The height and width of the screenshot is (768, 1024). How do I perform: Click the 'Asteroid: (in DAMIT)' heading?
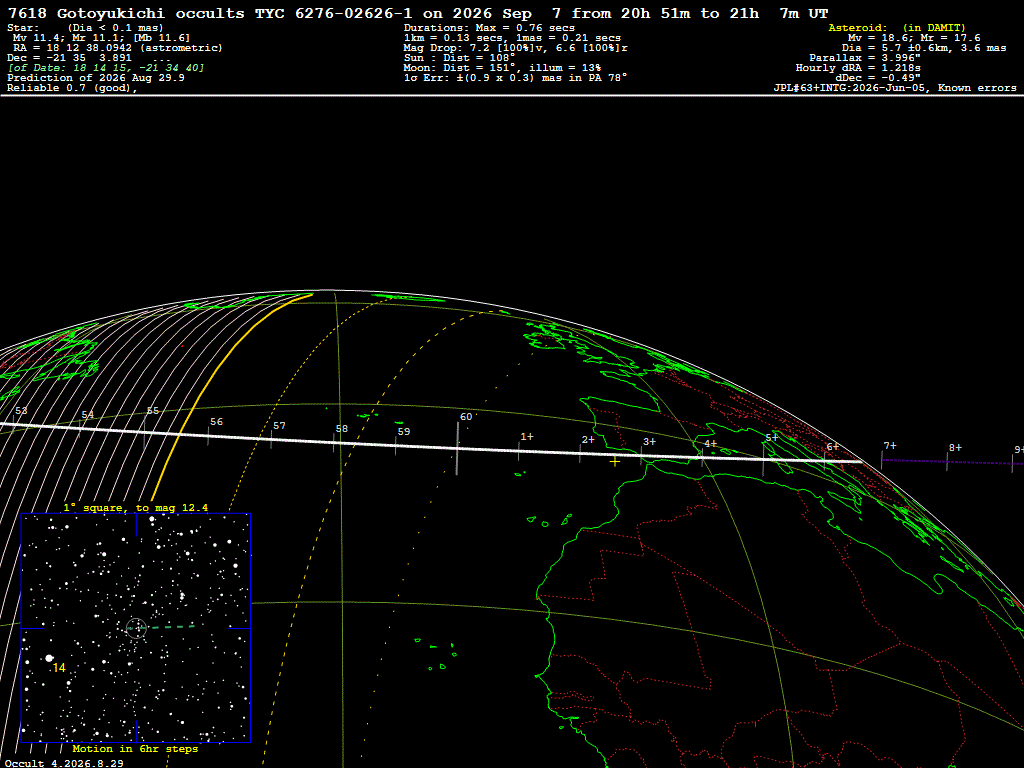(x=897, y=27)
